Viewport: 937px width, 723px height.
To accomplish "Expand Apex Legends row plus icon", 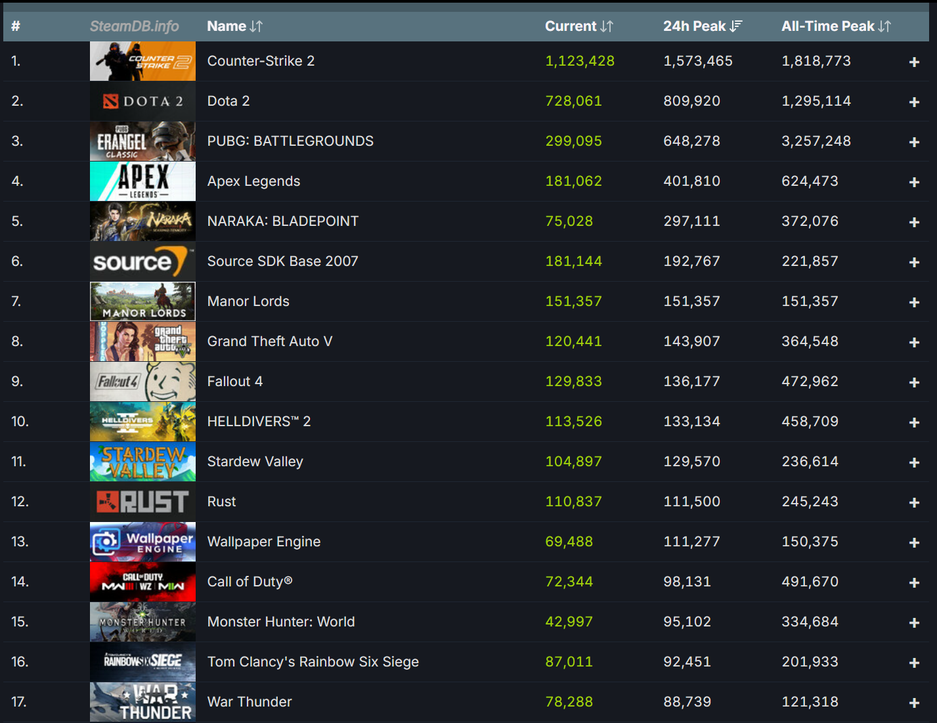I will (x=914, y=182).
